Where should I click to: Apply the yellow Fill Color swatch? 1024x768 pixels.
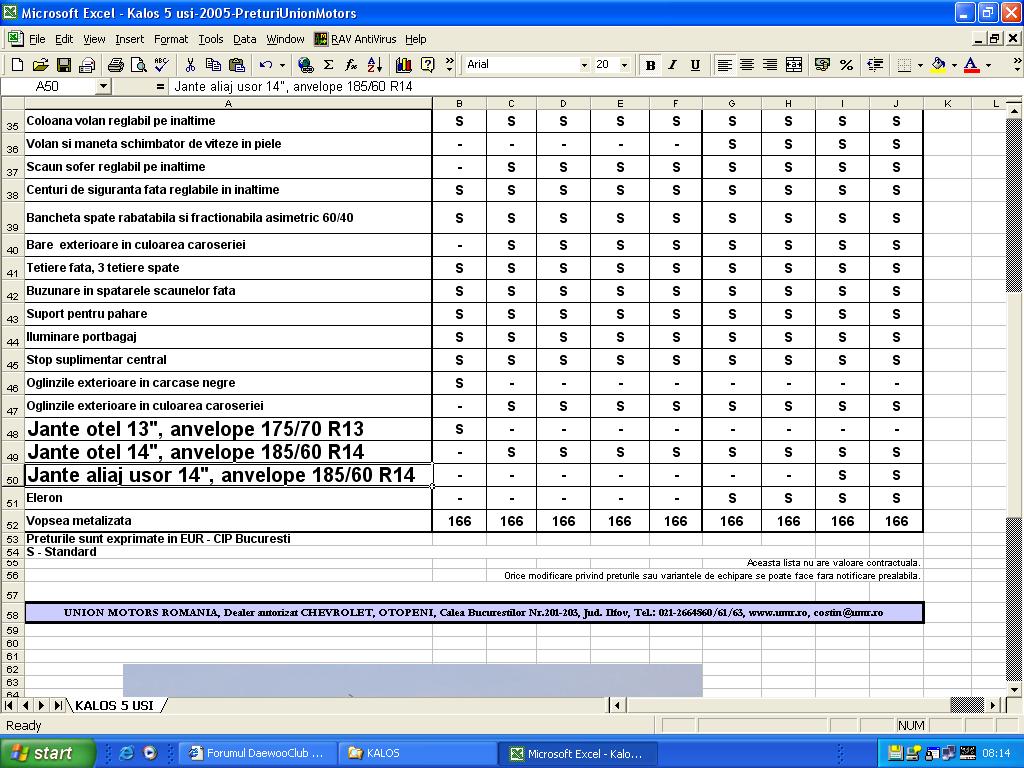click(x=938, y=65)
